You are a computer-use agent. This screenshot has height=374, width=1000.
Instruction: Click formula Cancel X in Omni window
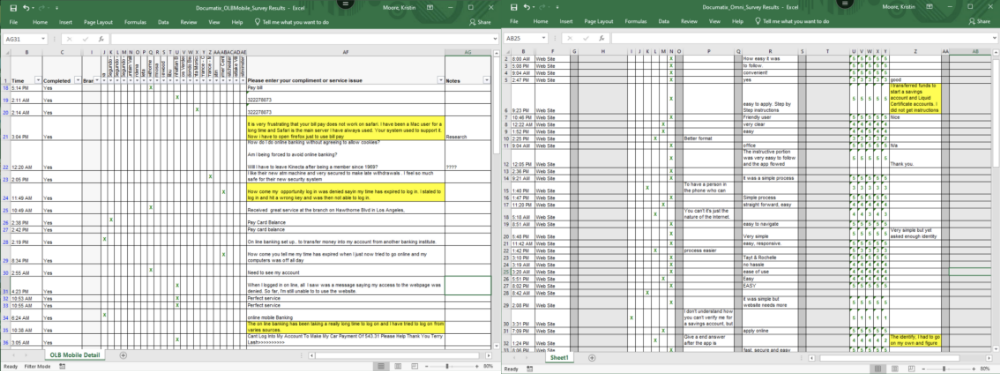pyautogui.click(x=569, y=39)
